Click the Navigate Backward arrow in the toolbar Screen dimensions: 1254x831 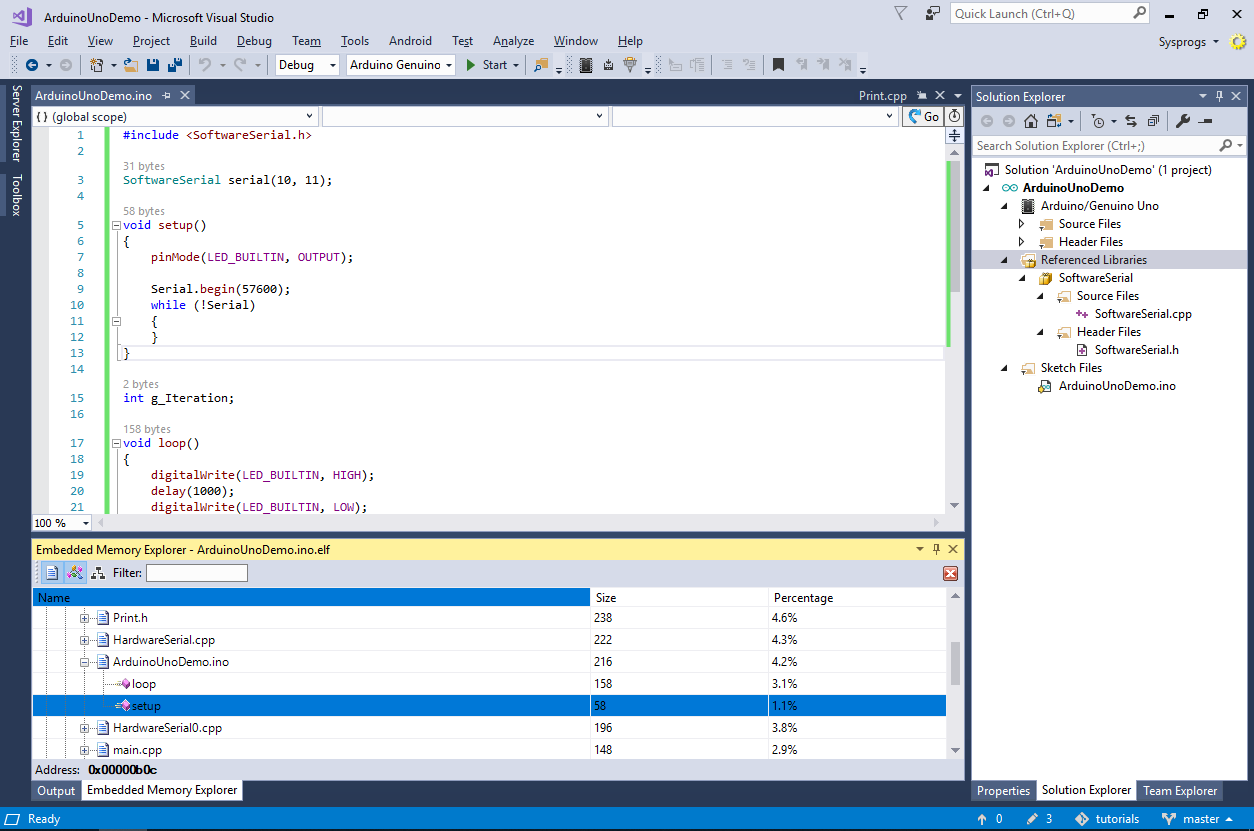(31, 65)
